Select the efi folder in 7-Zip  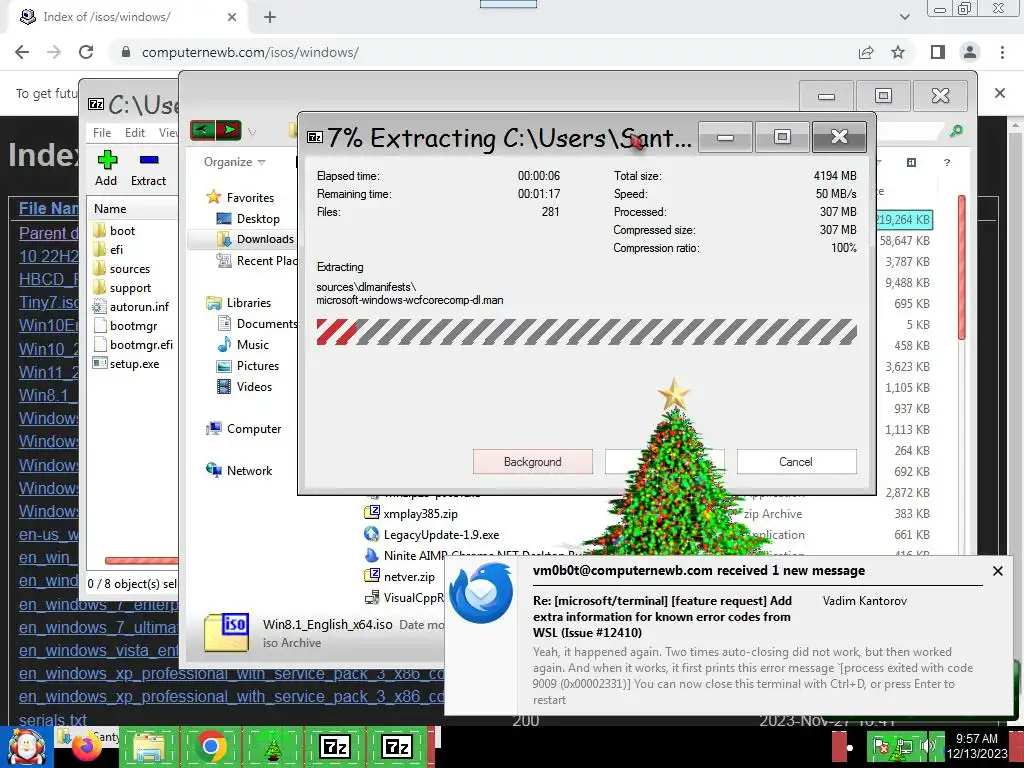coord(116,249)
